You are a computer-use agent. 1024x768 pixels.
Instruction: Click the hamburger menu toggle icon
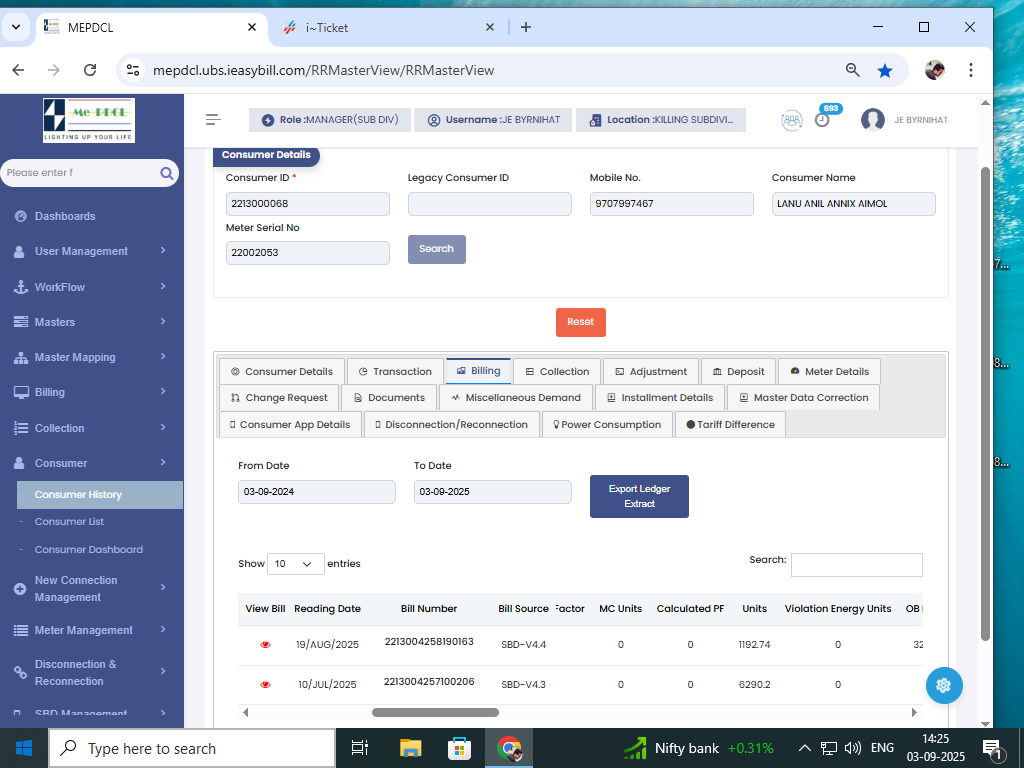(x=213, y=120)
